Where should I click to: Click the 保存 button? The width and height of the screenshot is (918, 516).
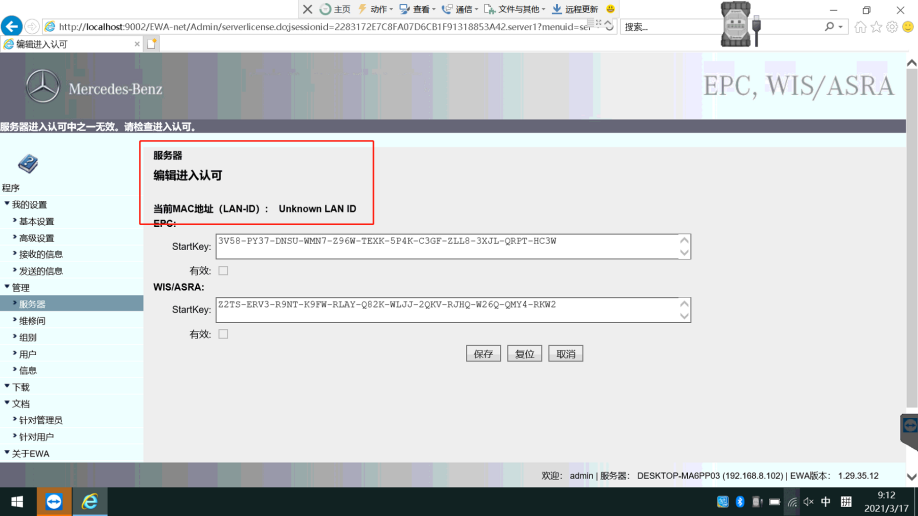(483, 354)
